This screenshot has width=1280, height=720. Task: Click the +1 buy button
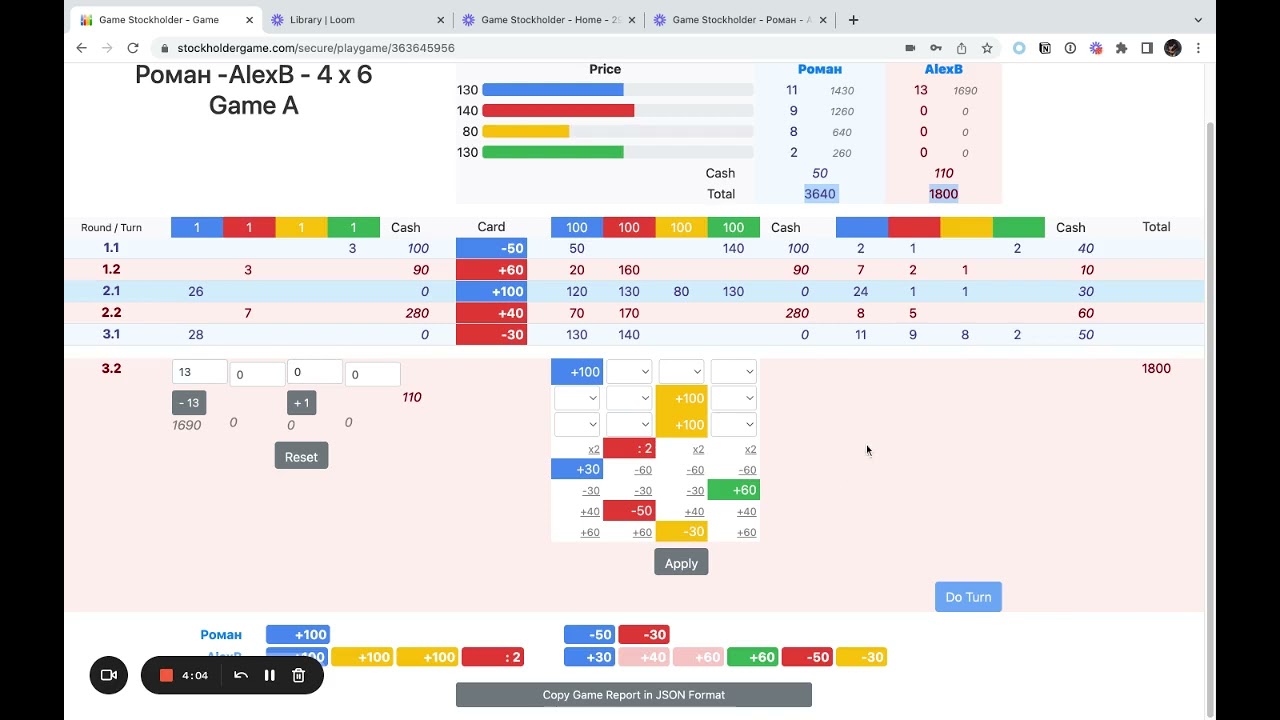[301, 403]
